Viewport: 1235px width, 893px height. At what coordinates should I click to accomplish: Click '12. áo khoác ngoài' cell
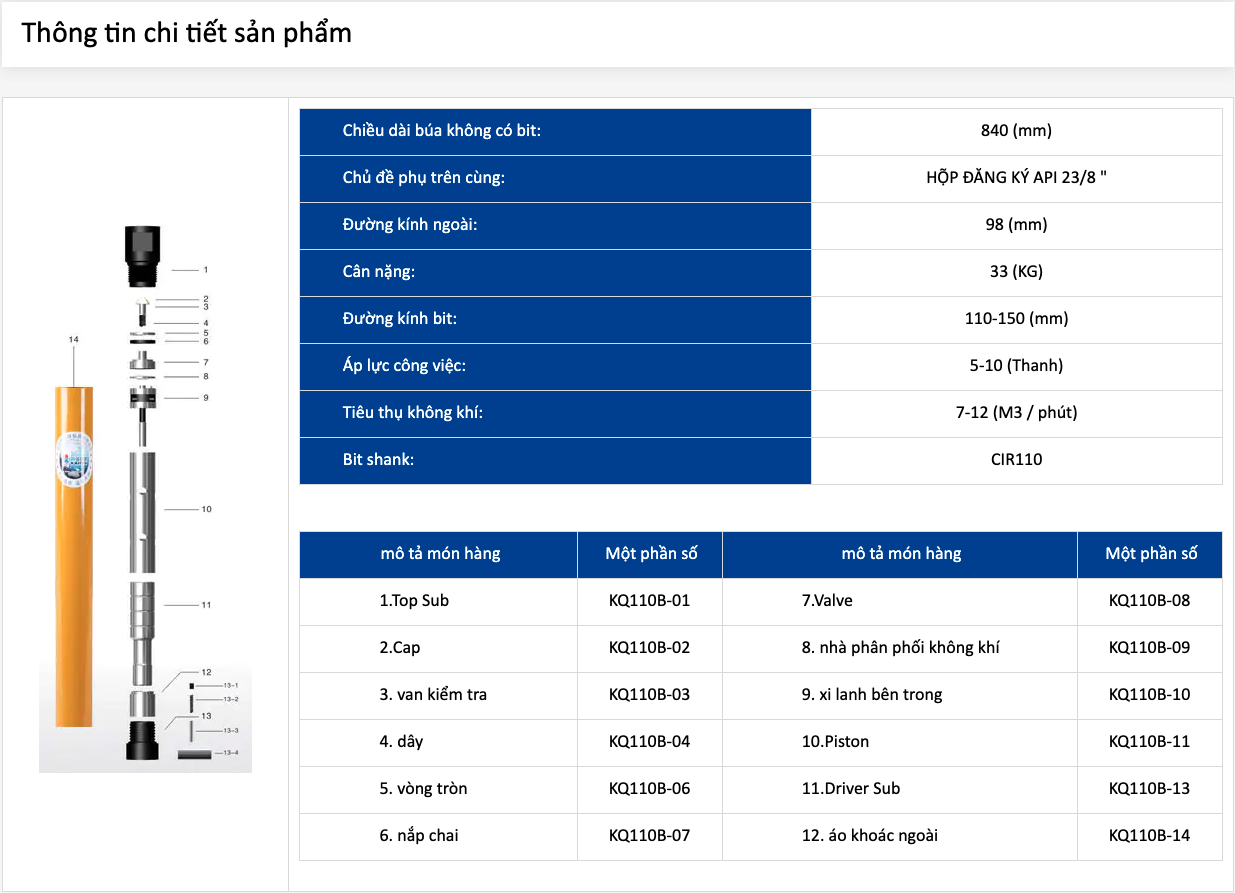(900, 836)
